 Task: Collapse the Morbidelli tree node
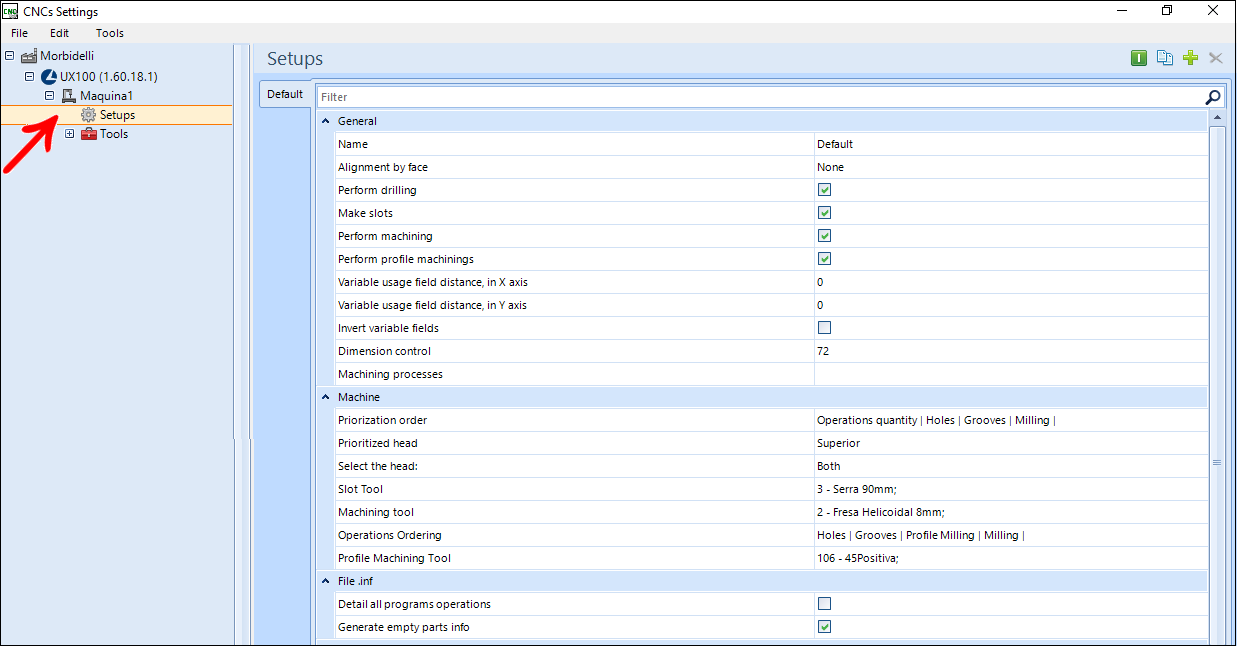(x=10, y=56)
